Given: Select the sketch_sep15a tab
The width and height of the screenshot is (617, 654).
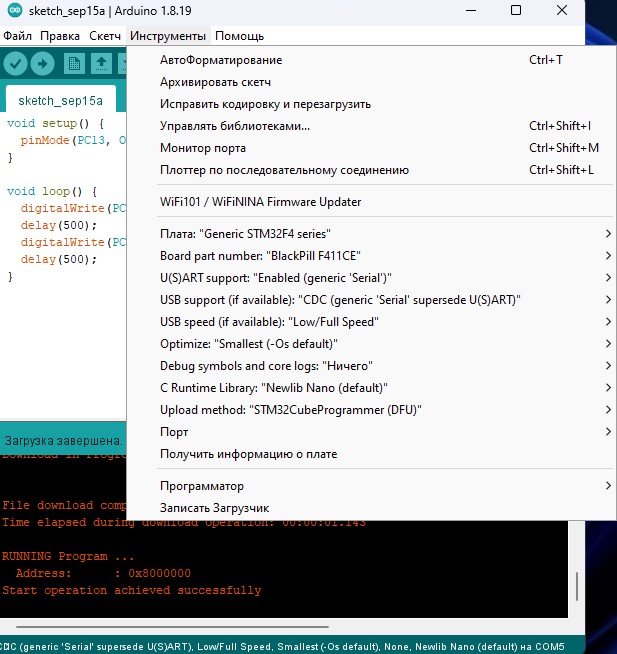Looking at the screenshot, I should [60, 101].
